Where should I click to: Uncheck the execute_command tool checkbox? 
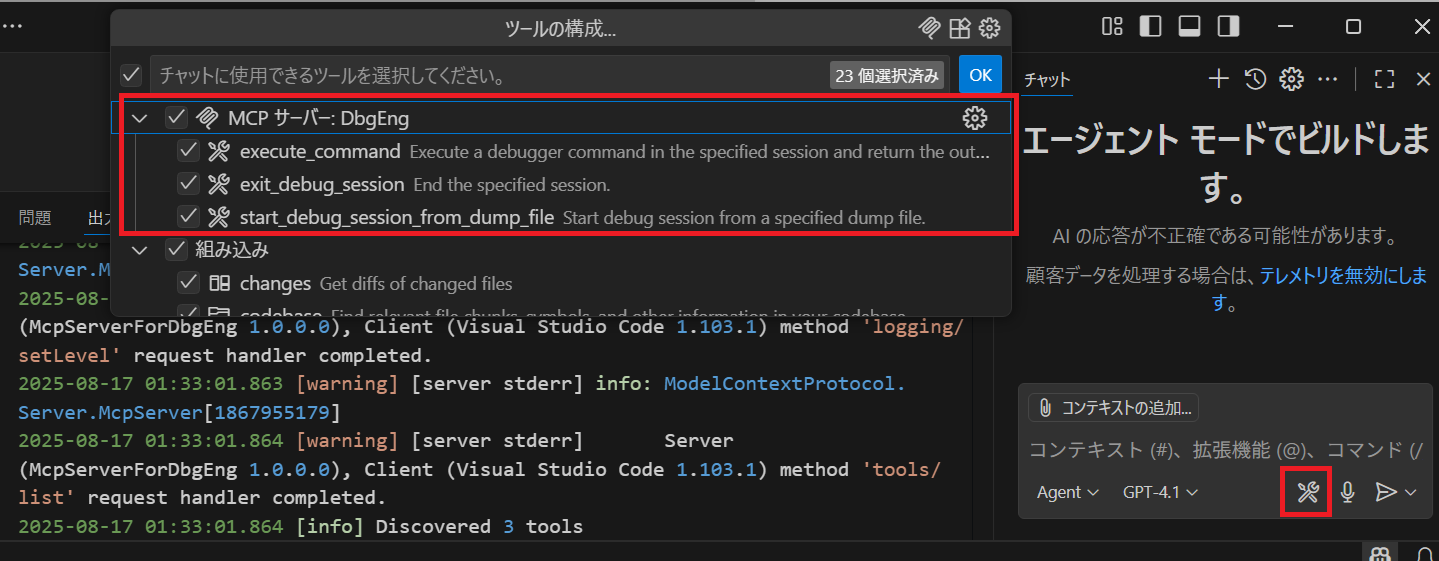(x=188, y=151)
